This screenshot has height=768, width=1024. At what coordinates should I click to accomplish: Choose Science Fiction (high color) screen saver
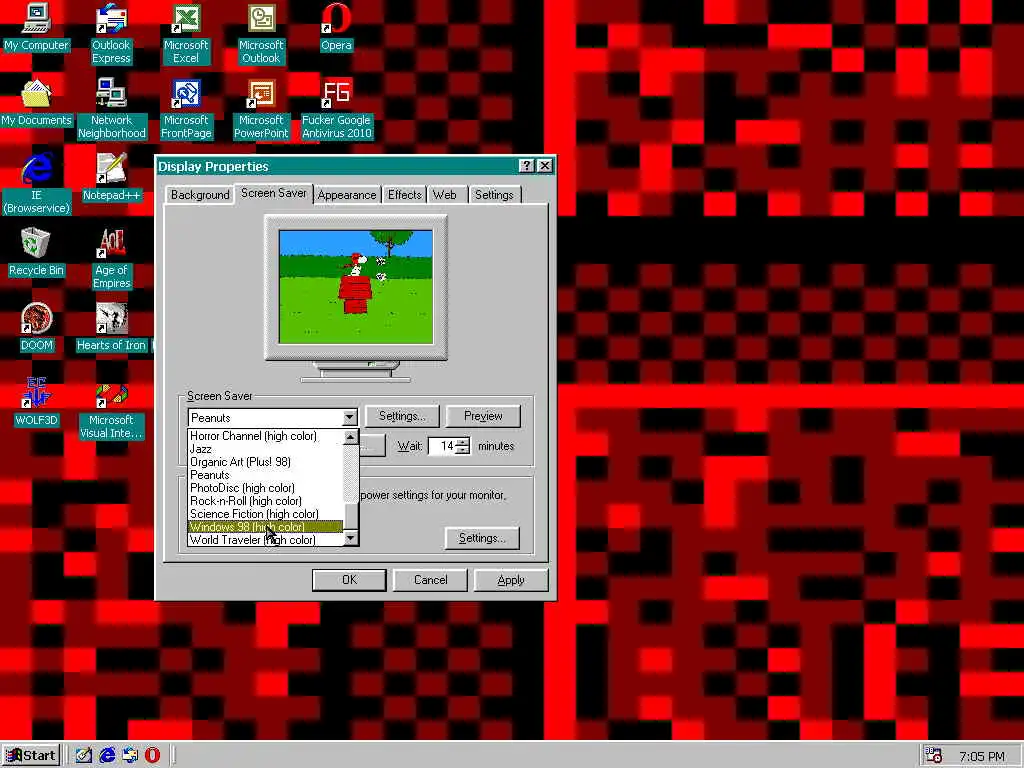click(x=265, y=514)
